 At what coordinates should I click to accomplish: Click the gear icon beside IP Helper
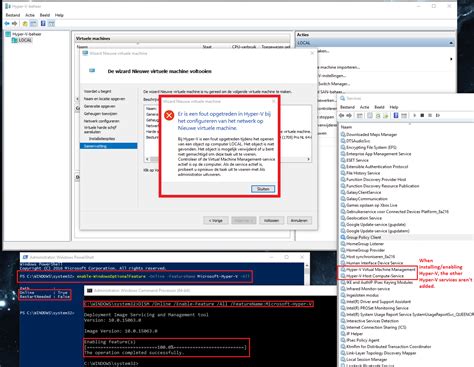pos(343,334)
